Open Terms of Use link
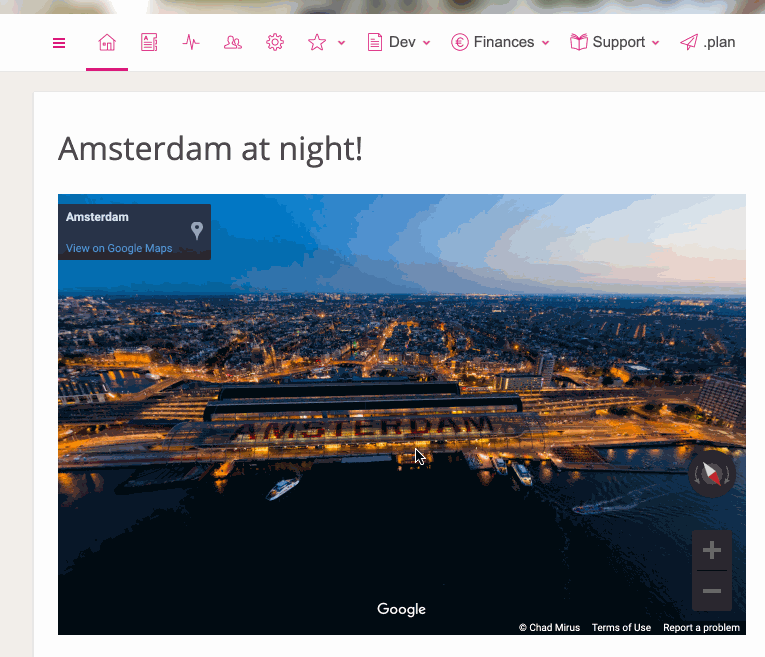The width and height of the screenshot is (765, 657). (x=621, y=628)
